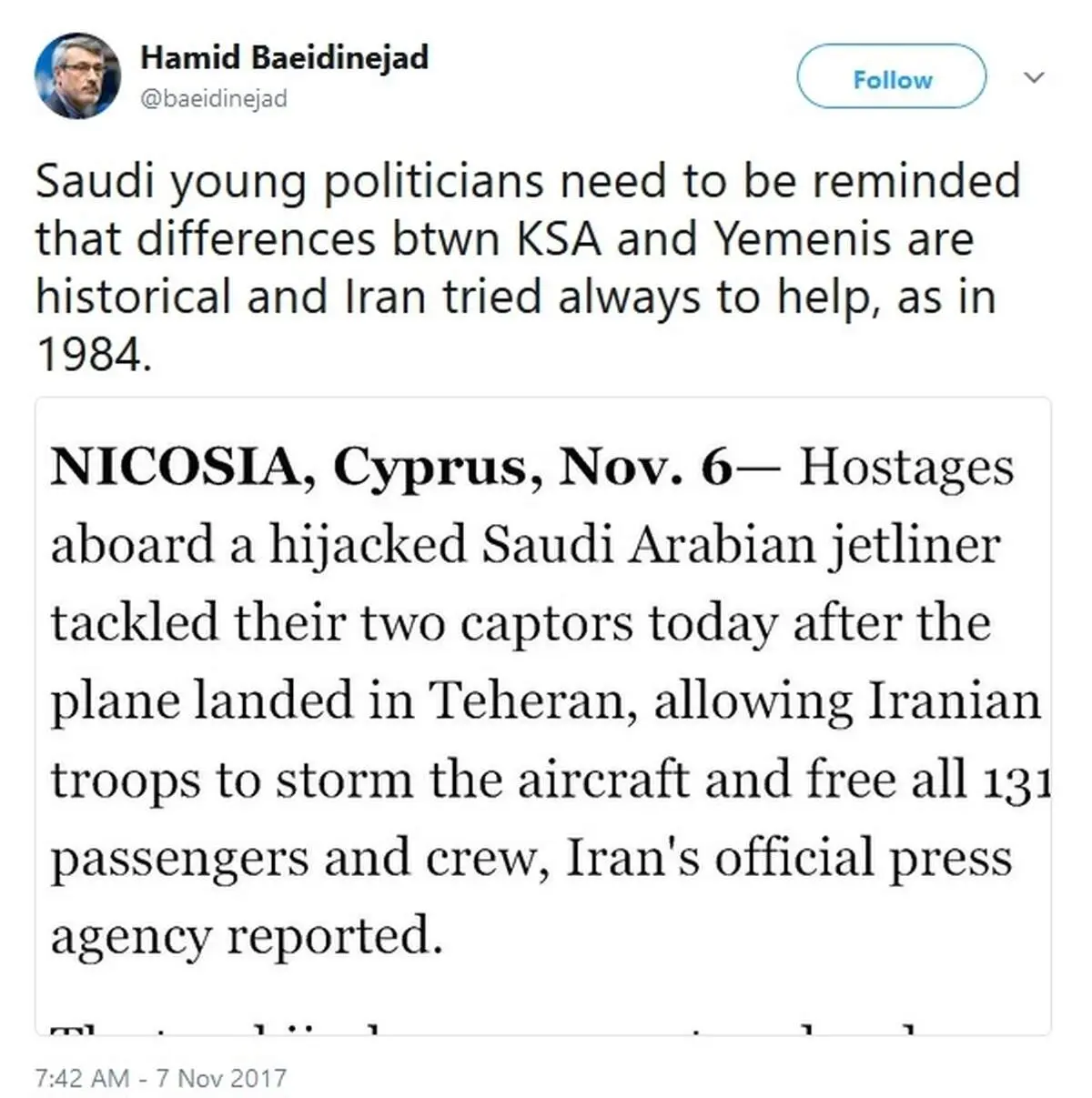Click the 'troops to storm the aircraft' line
The image size is (1092, 1098).
point(550,781)
